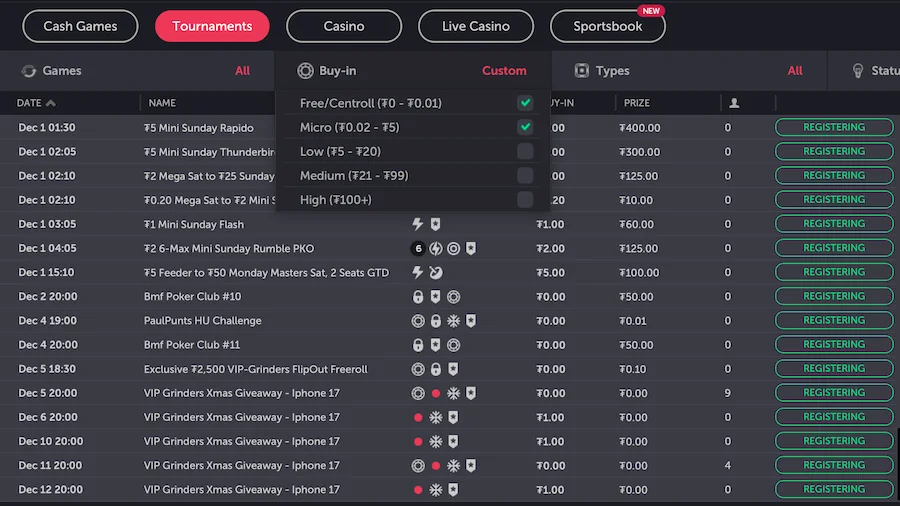Image resolution: width=900 pixels, height=506 pixels.
Task: Click the snowflake icon on PaulPunts HU Challenge
Action: pyautogui.click(x=453, y=321)
